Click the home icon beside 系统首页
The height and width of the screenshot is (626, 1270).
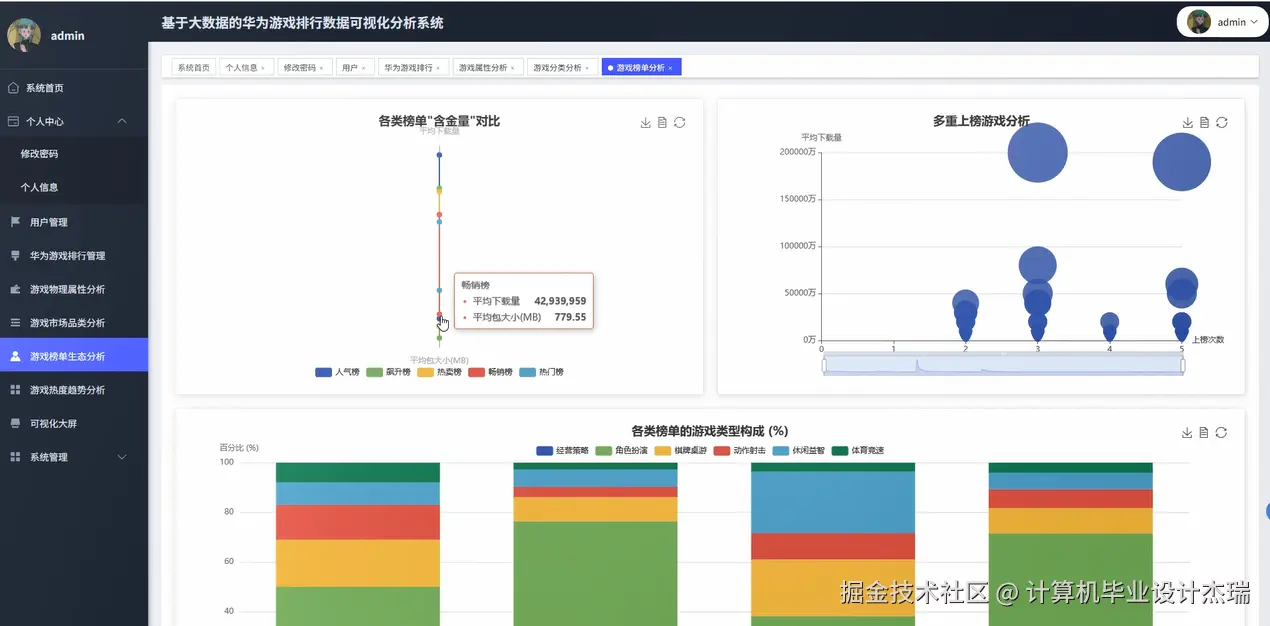point(14,88)
